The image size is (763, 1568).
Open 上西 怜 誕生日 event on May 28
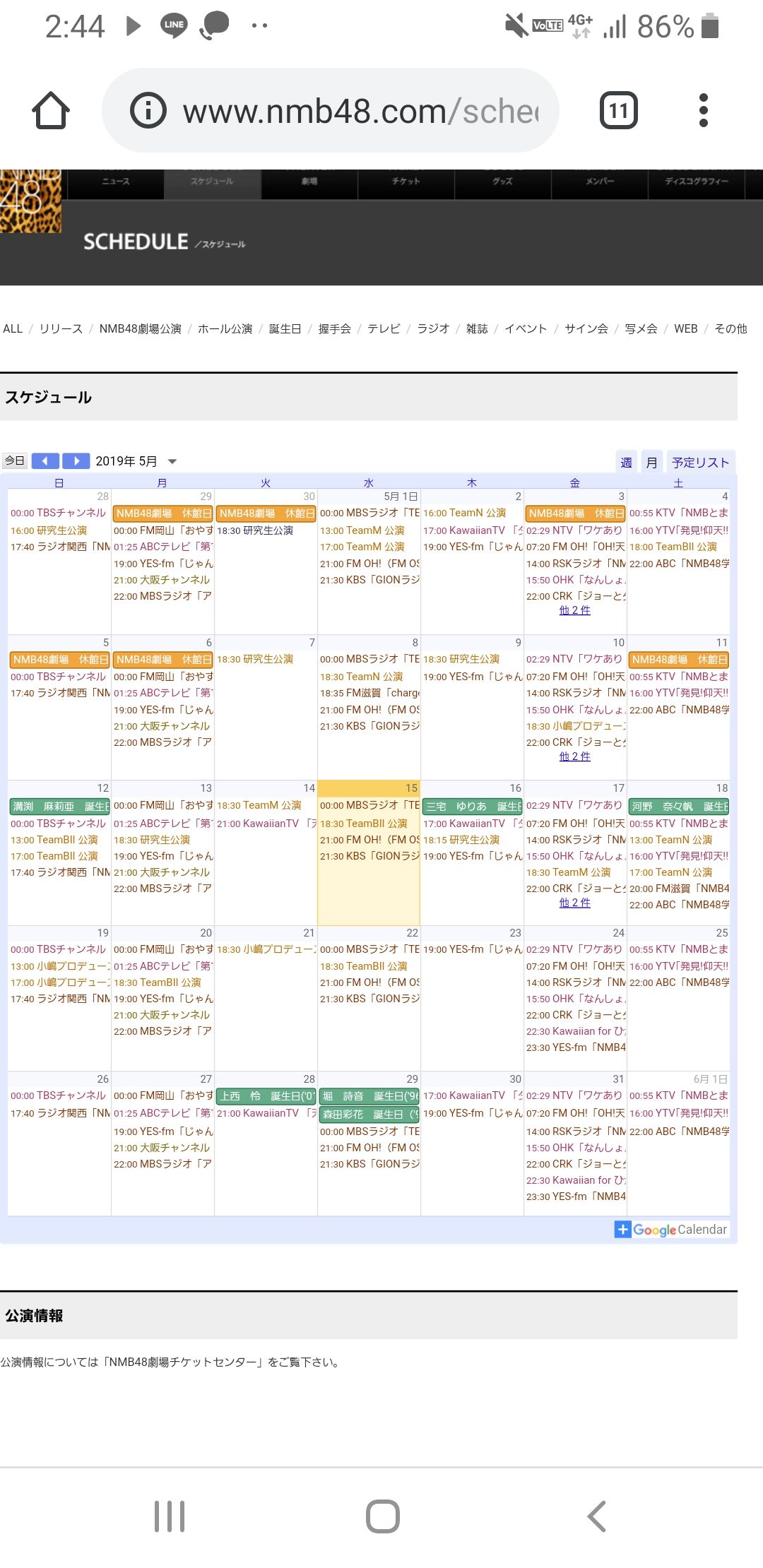266,1096
